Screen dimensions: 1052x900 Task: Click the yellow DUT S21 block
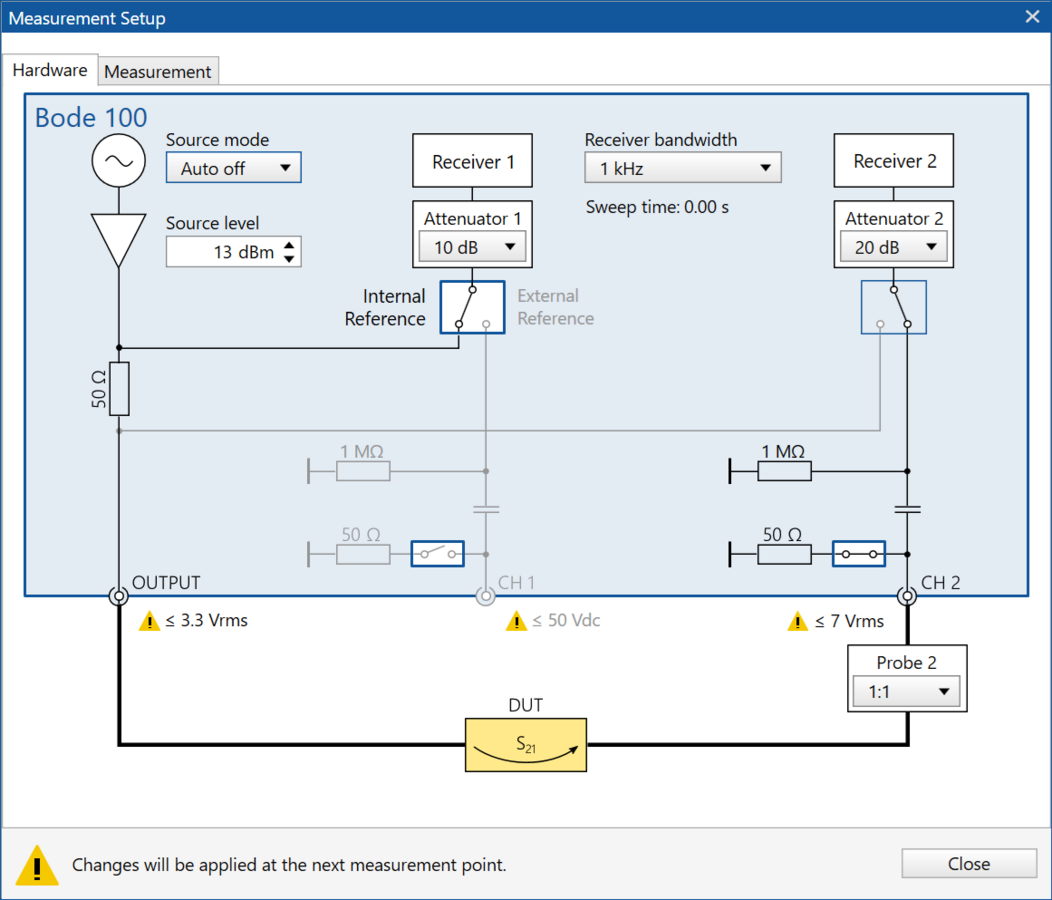coord(526,745)
